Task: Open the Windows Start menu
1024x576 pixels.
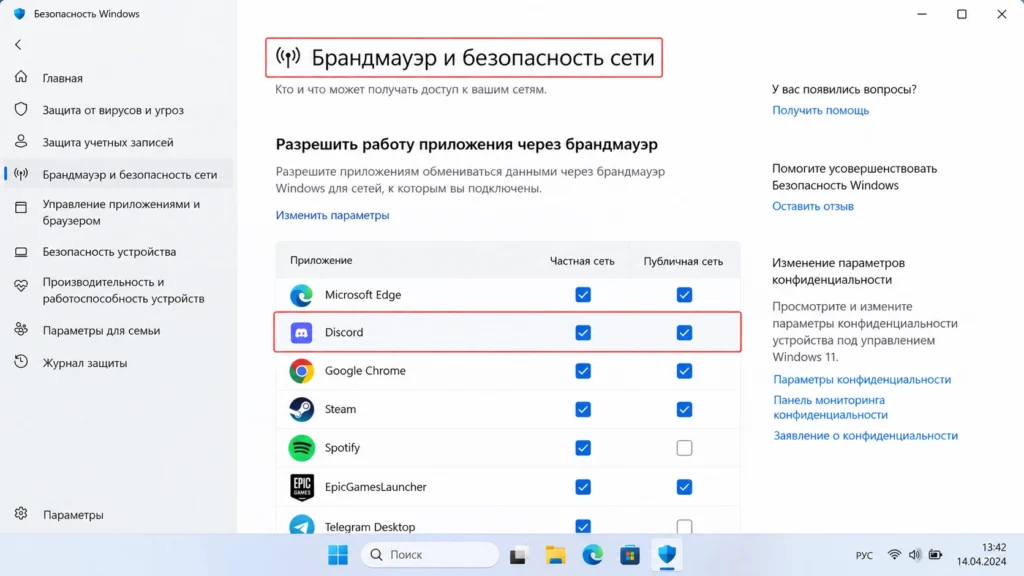Action: pos(338,554)
